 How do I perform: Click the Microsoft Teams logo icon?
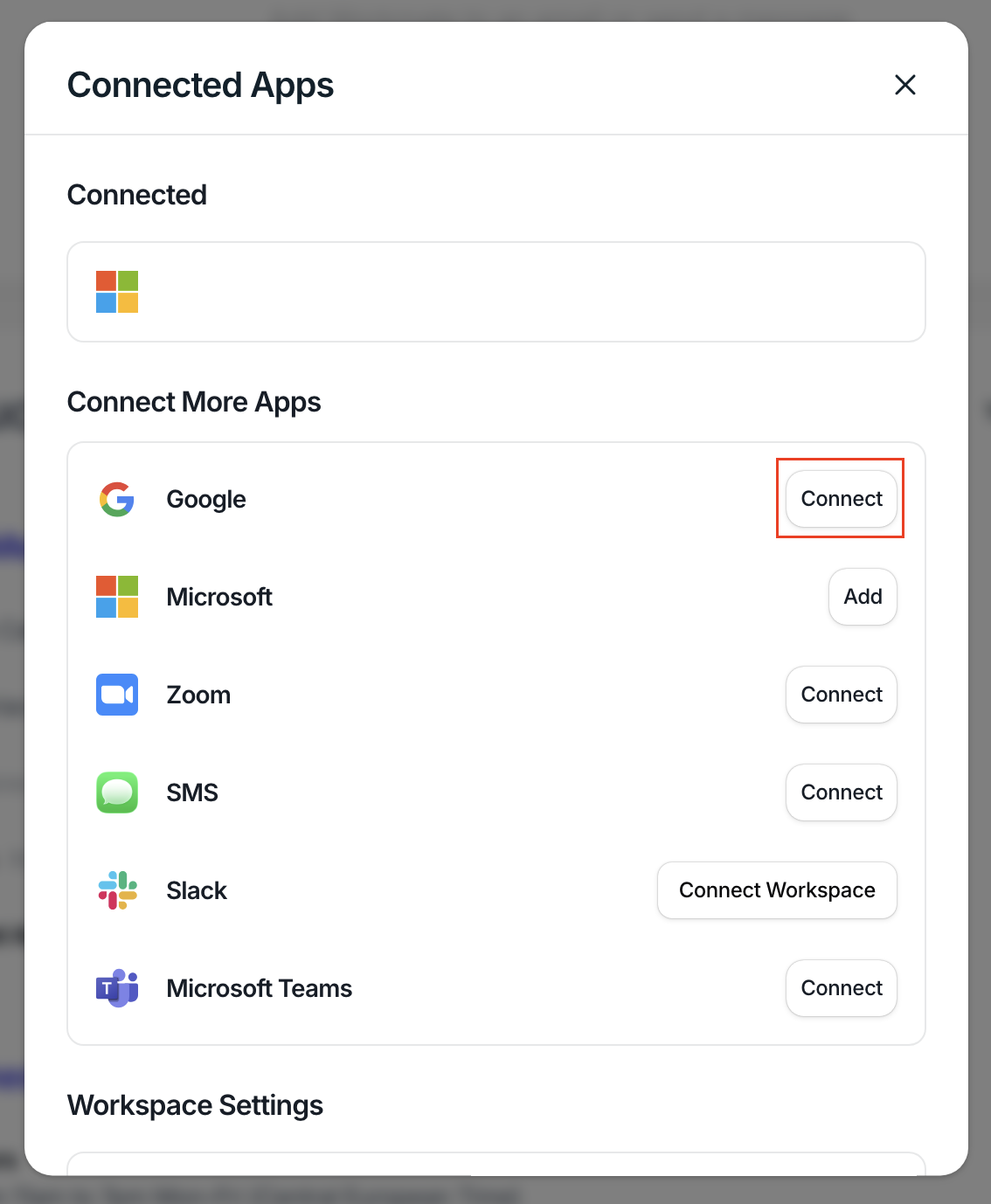[117, 988]
